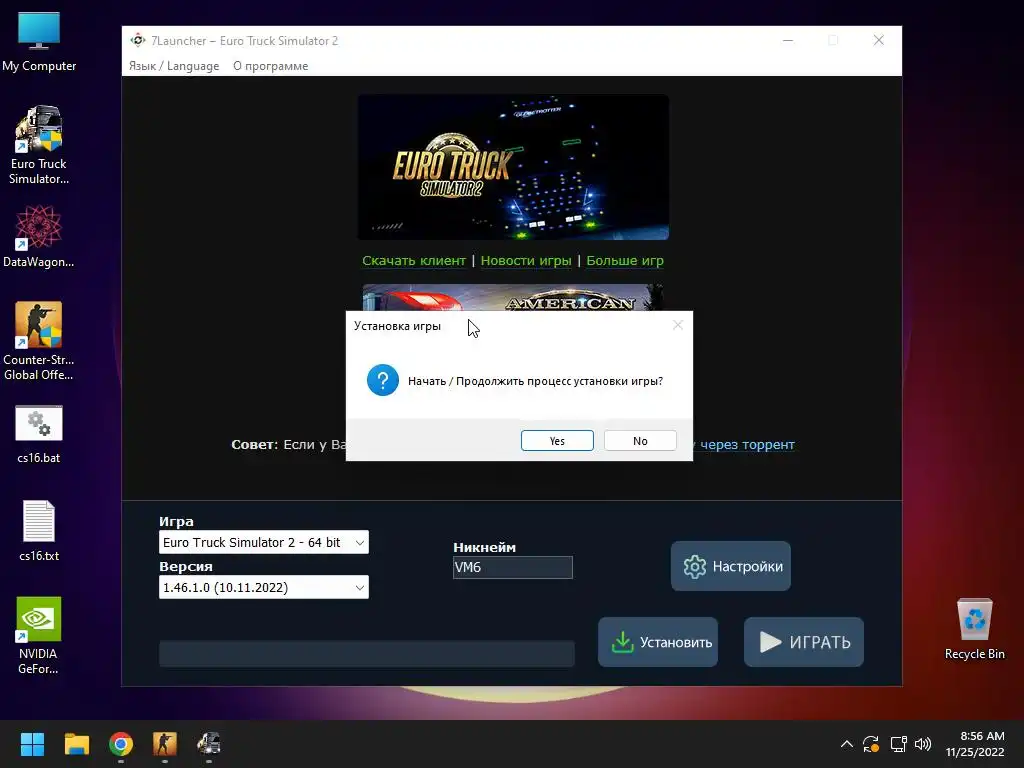Open the О программе menu
Image resolution: width=1024 pixels, height=768 pixels.
[x=270, y=66]
